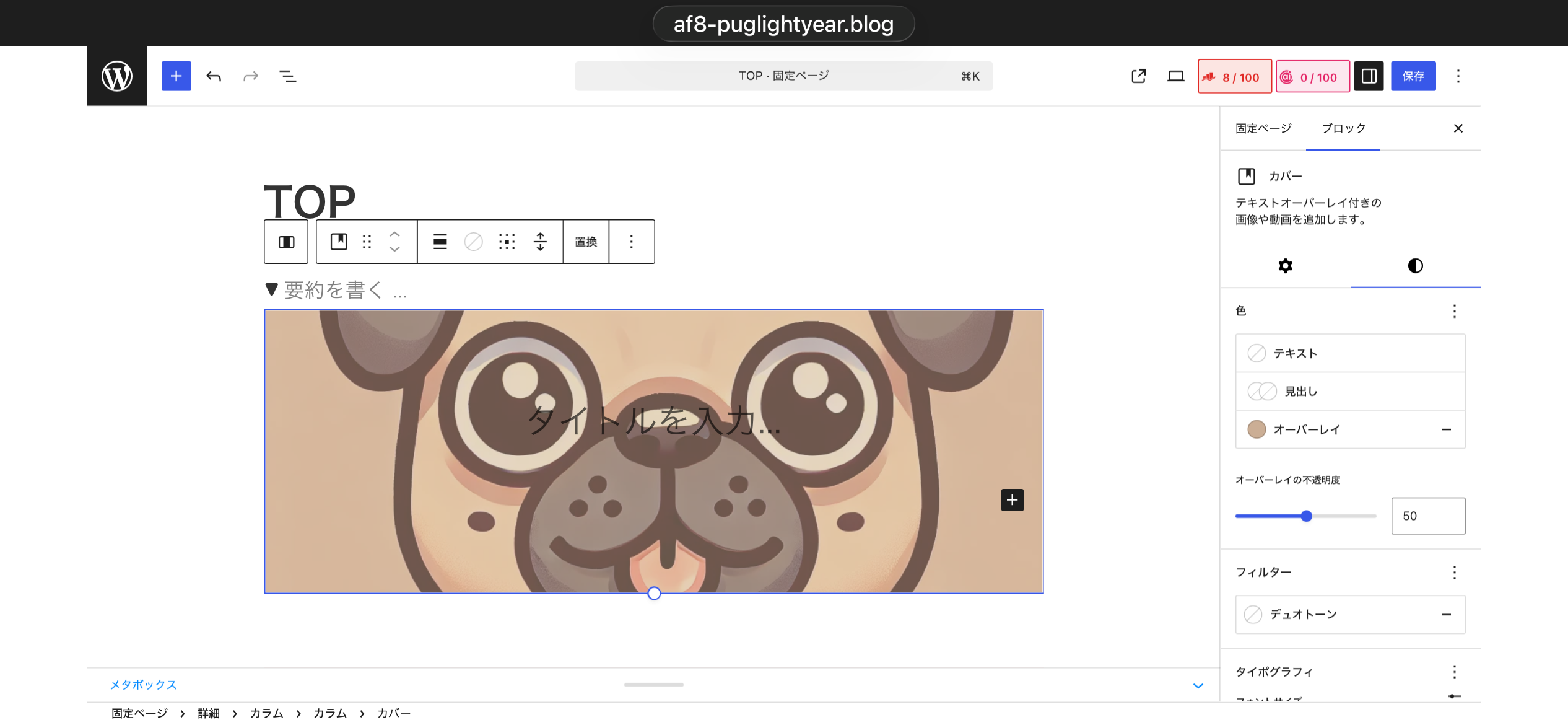Image resolution: width=1568 pixels, height=725 pixels.
Task: Open the WordPress logo dashboard menu
Action: click(117, 76)
